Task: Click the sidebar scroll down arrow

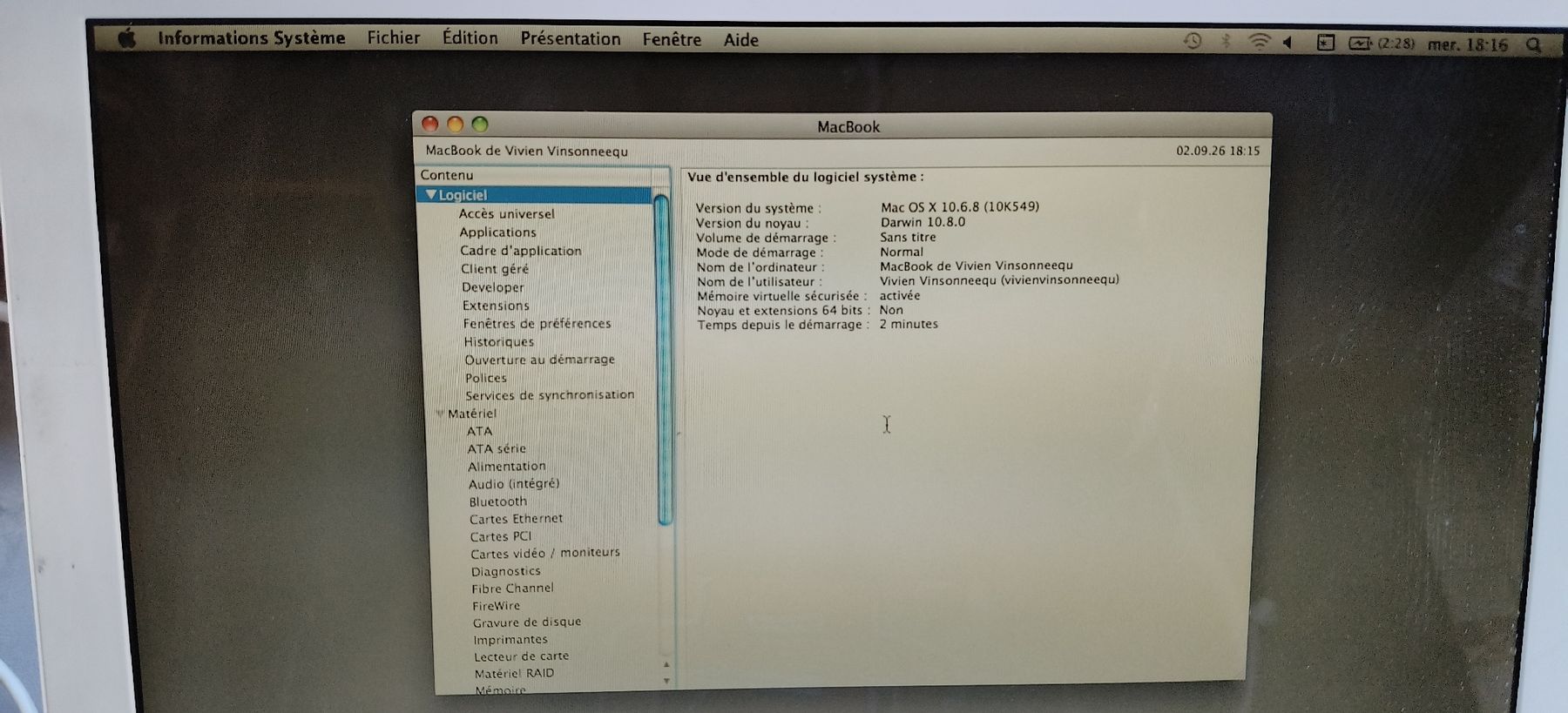Action: coord(666,681)
